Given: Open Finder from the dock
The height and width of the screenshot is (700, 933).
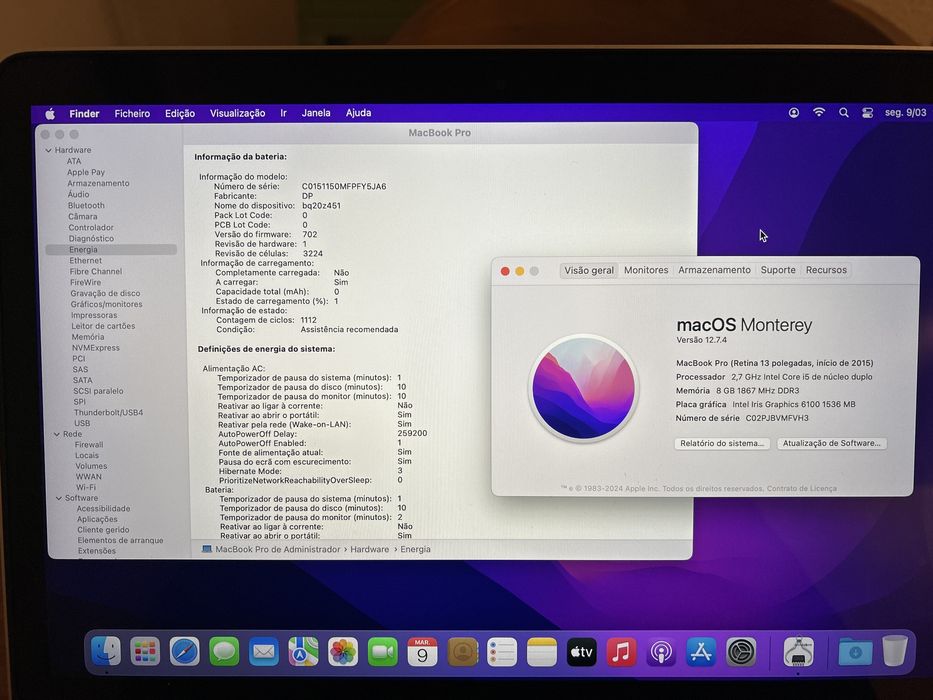Looking at the screenshot, I should point(107,651).
